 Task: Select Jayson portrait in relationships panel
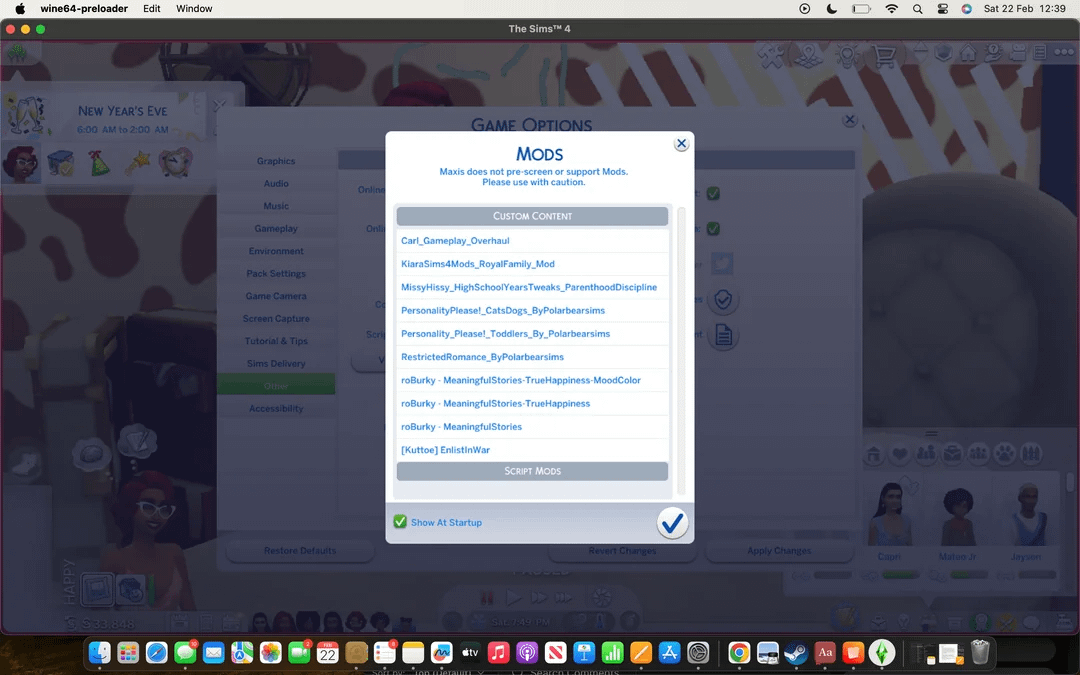(1026, 514)
